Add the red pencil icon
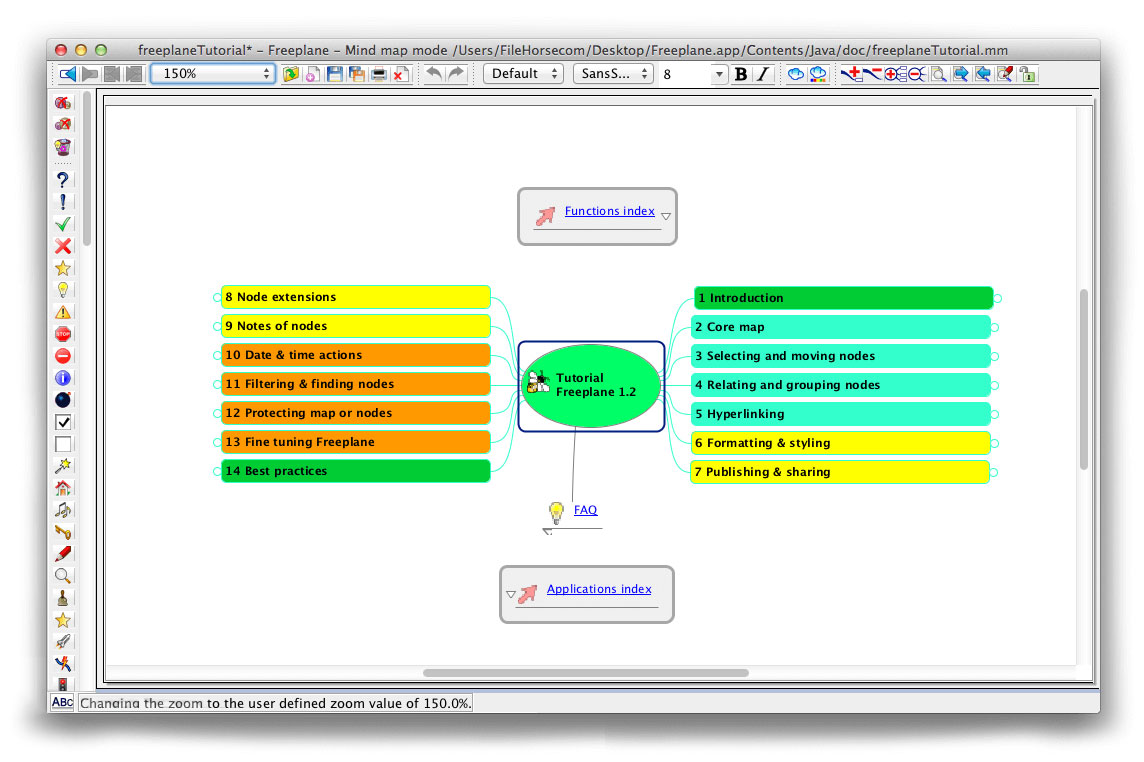 (63, 554)
